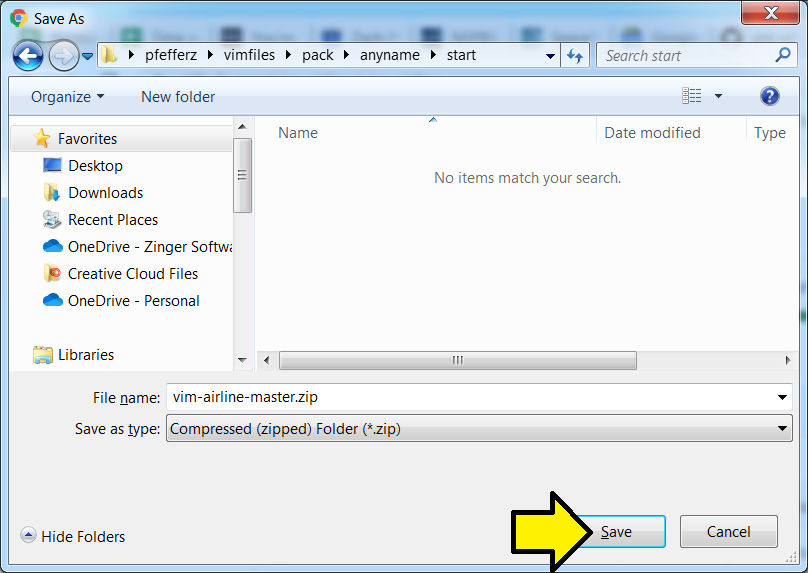Expand the arrow after pfefferz breadcrumb
Viewport: 808px width, 573px height.
[x=210, y=55]
